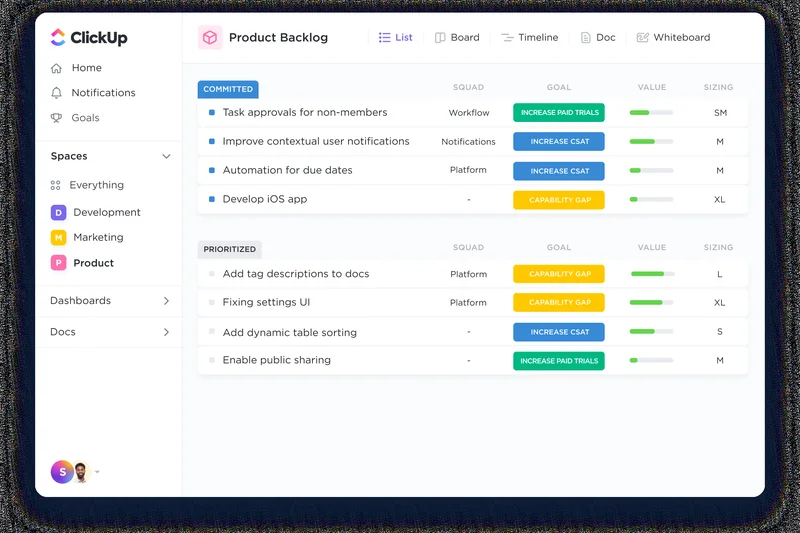This screenshot has height=533, width=800.
Task: Expand the Dashboards section
Action: coord(166,301)
